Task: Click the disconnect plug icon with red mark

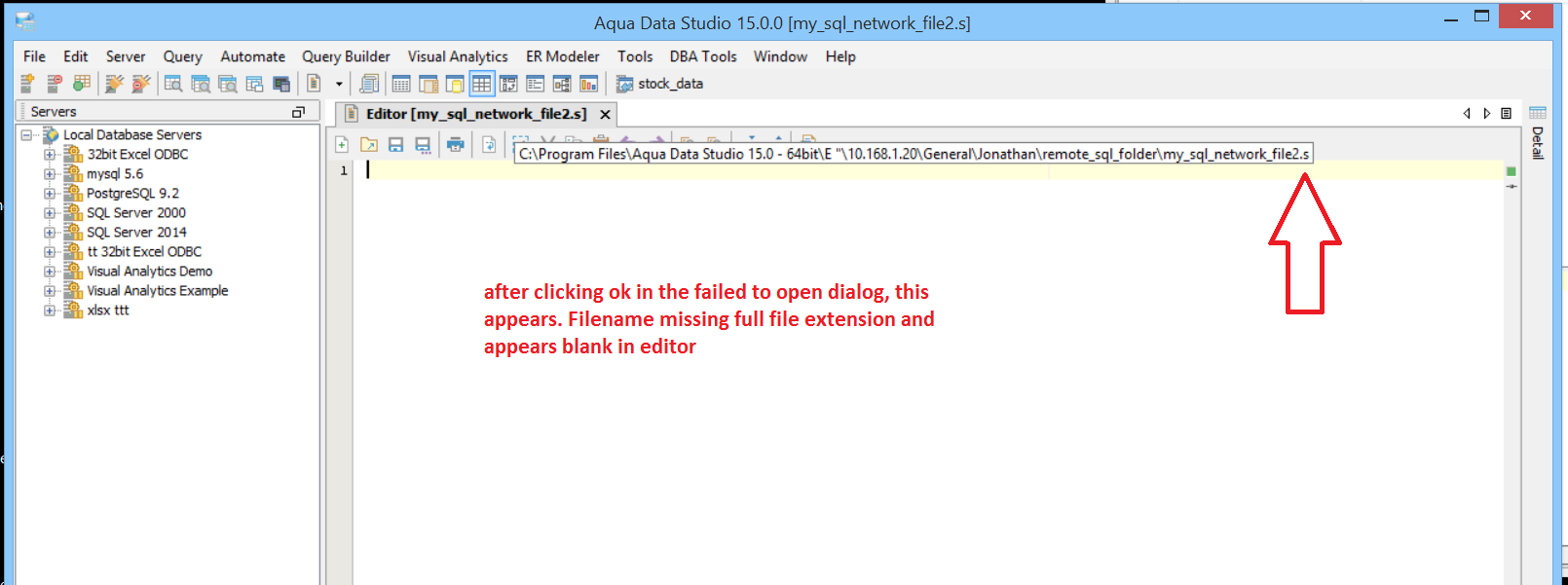Action: pos(141,84)
